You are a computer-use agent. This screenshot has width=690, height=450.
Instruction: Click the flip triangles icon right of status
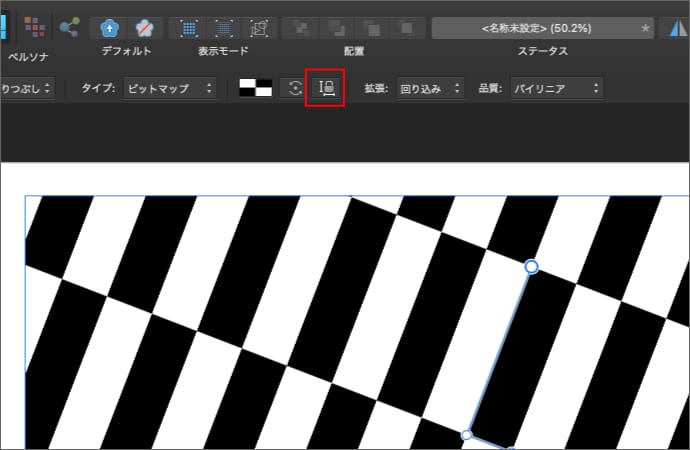[677, 27]
